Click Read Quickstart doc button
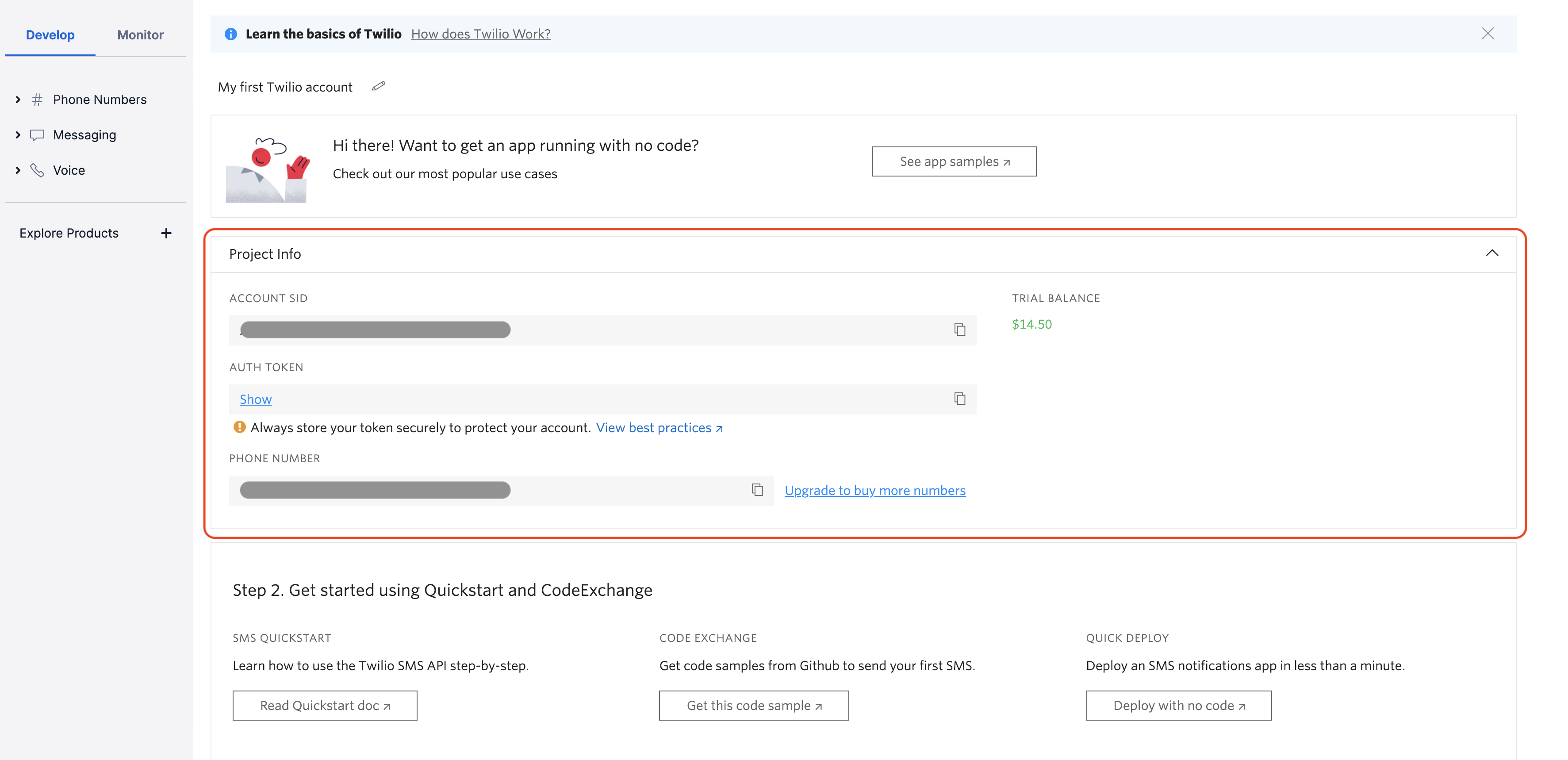Image resolution: width=1568 pixels, height=760 pixels. point(324,705)
